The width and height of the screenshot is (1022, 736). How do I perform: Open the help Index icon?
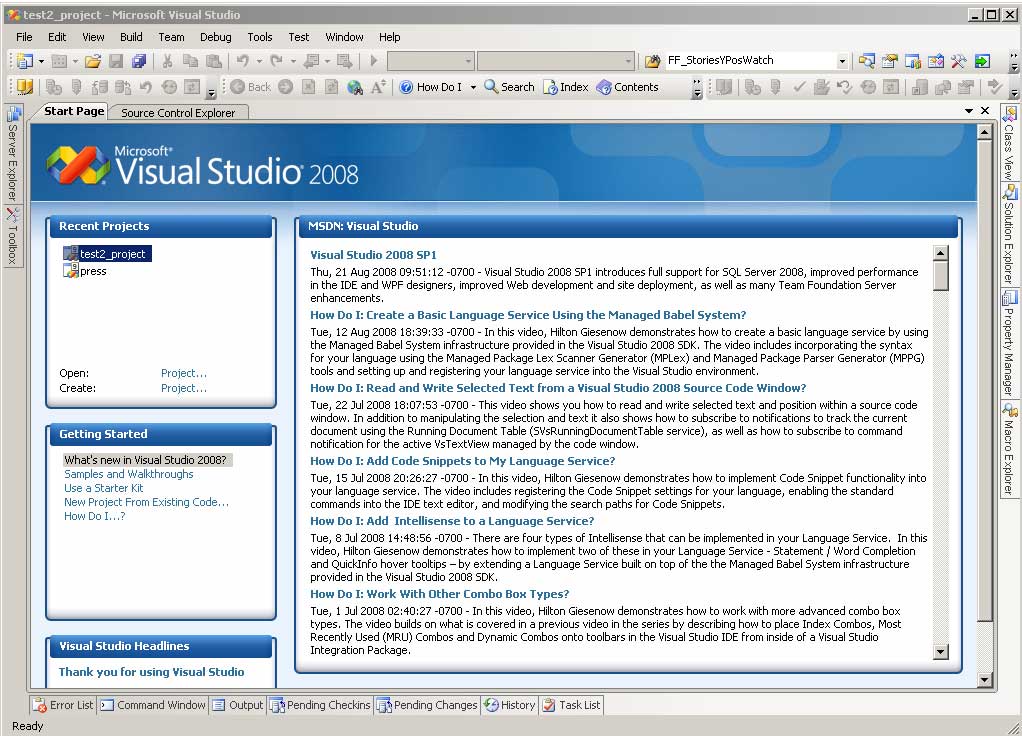tap(566, 87)
